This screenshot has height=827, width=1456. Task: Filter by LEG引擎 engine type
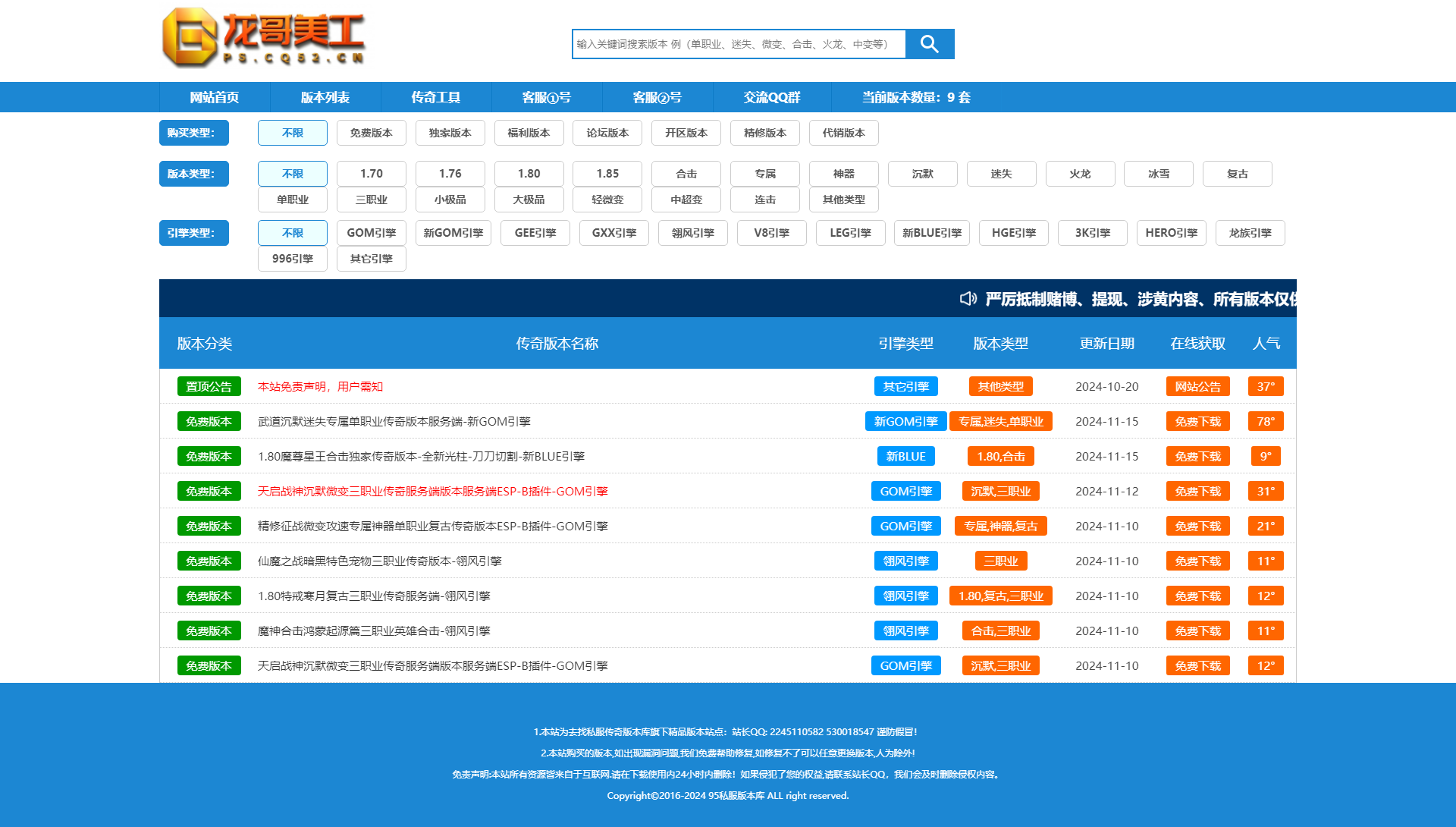(851, 233)
